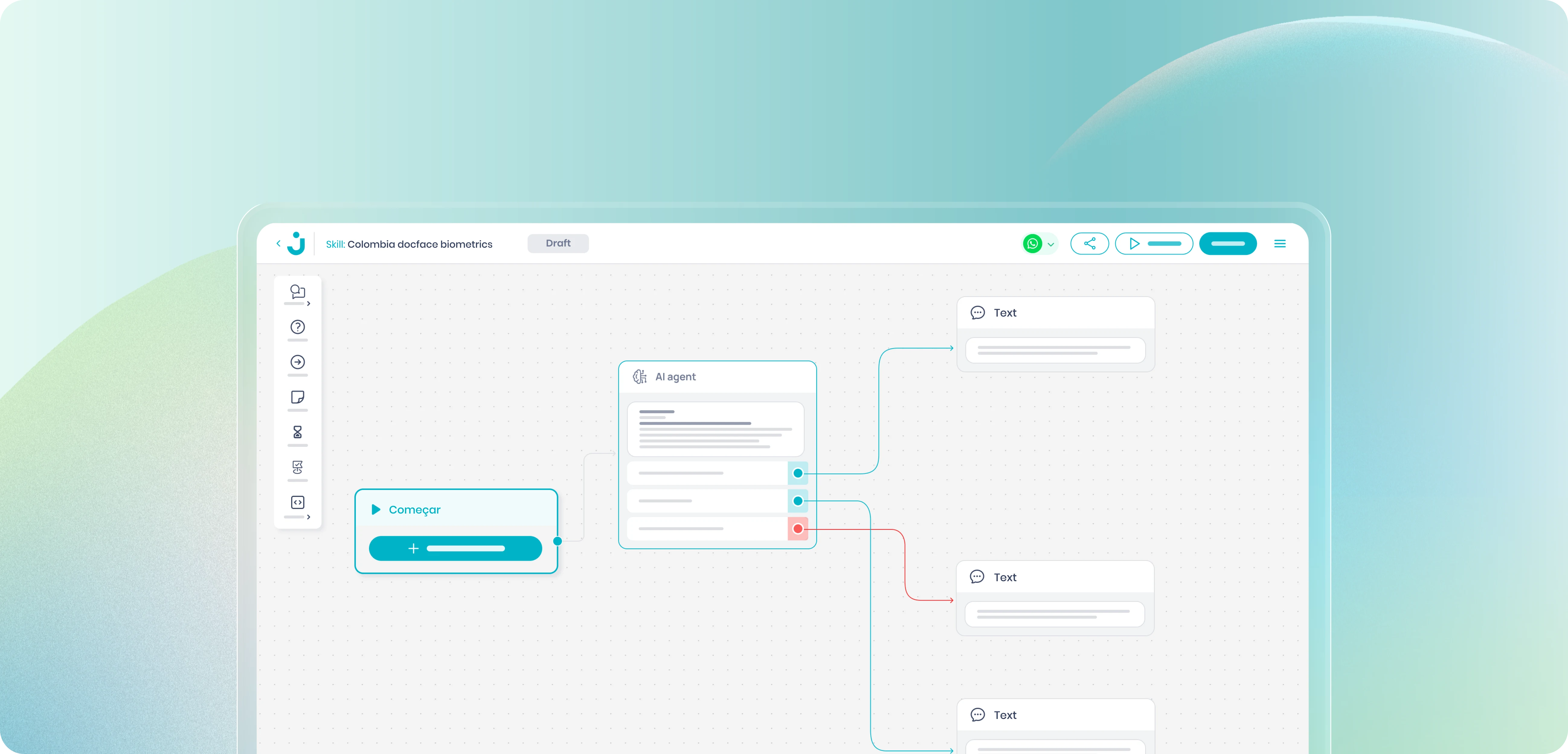Click the solid teal publish button
The height and width of the screenshot is (754, 1568).
(x=1227, y=243)
